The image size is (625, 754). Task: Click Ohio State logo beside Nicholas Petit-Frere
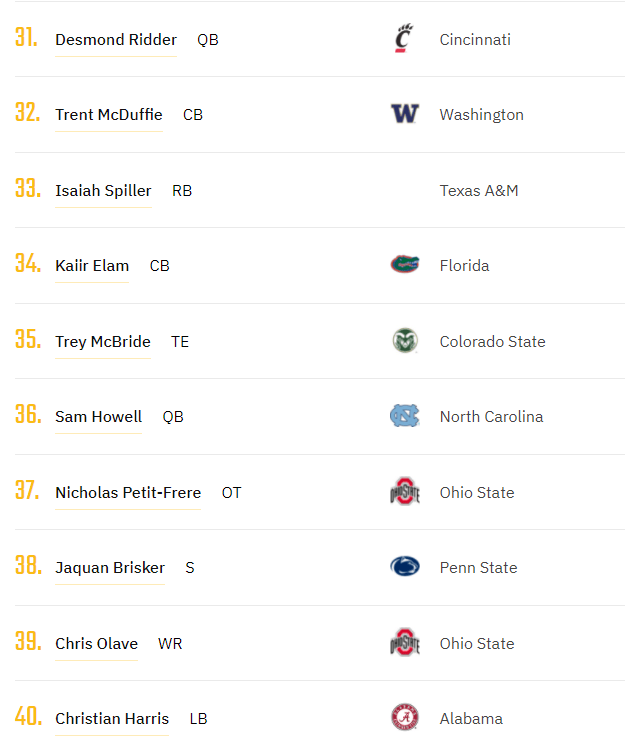(x=404, y=492)
